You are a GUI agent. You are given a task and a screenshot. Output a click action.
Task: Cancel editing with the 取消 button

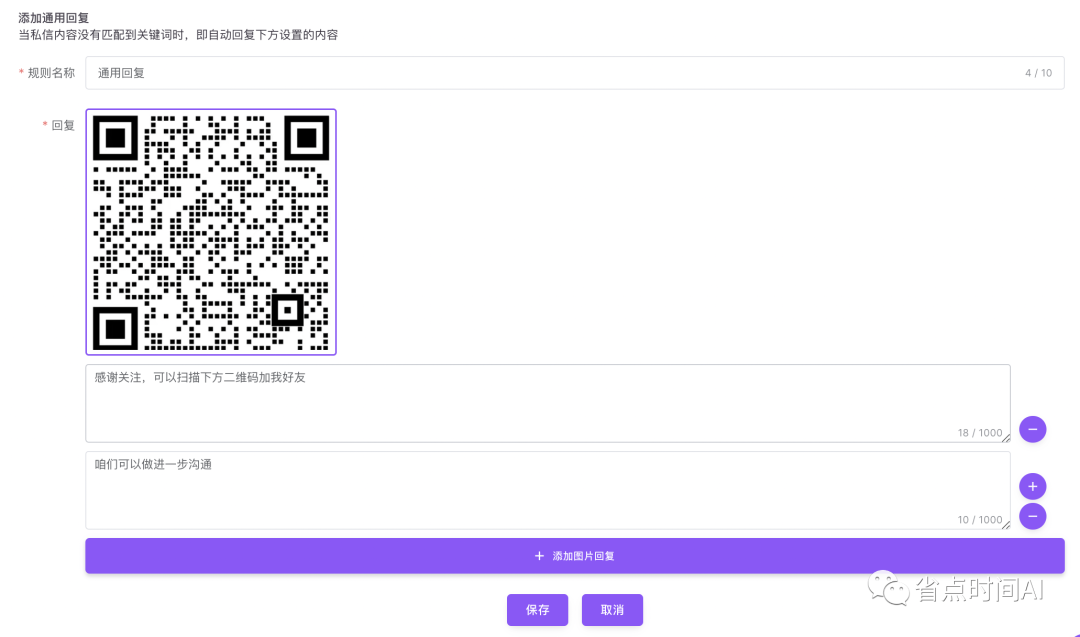pyautogui.click(x=612, y=610)
